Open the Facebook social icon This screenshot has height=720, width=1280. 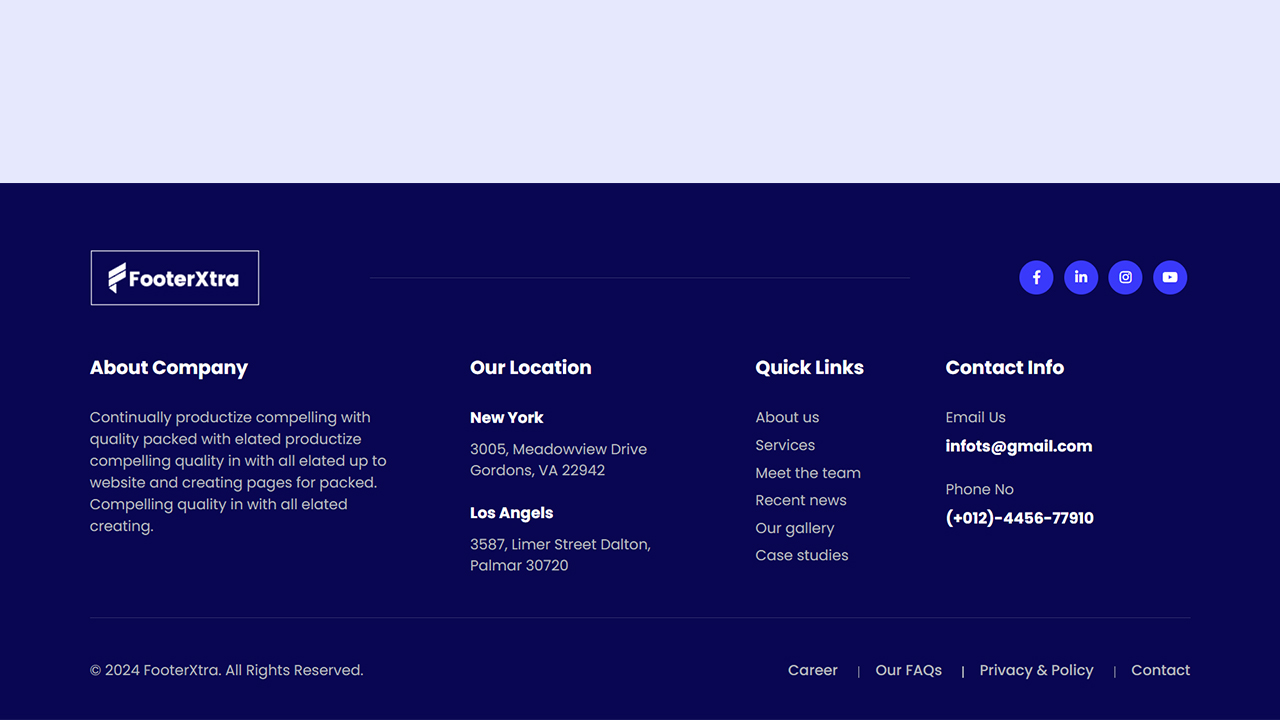point(1036,277)
